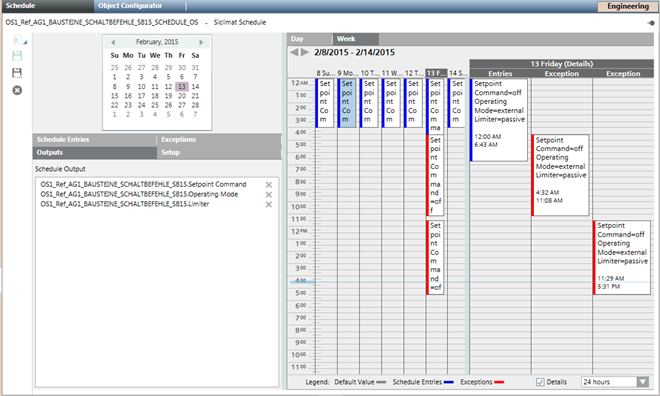The image size is (660, 396).
Task: Click the dark Save As floppy icon
Action: [x=17, y=73]
